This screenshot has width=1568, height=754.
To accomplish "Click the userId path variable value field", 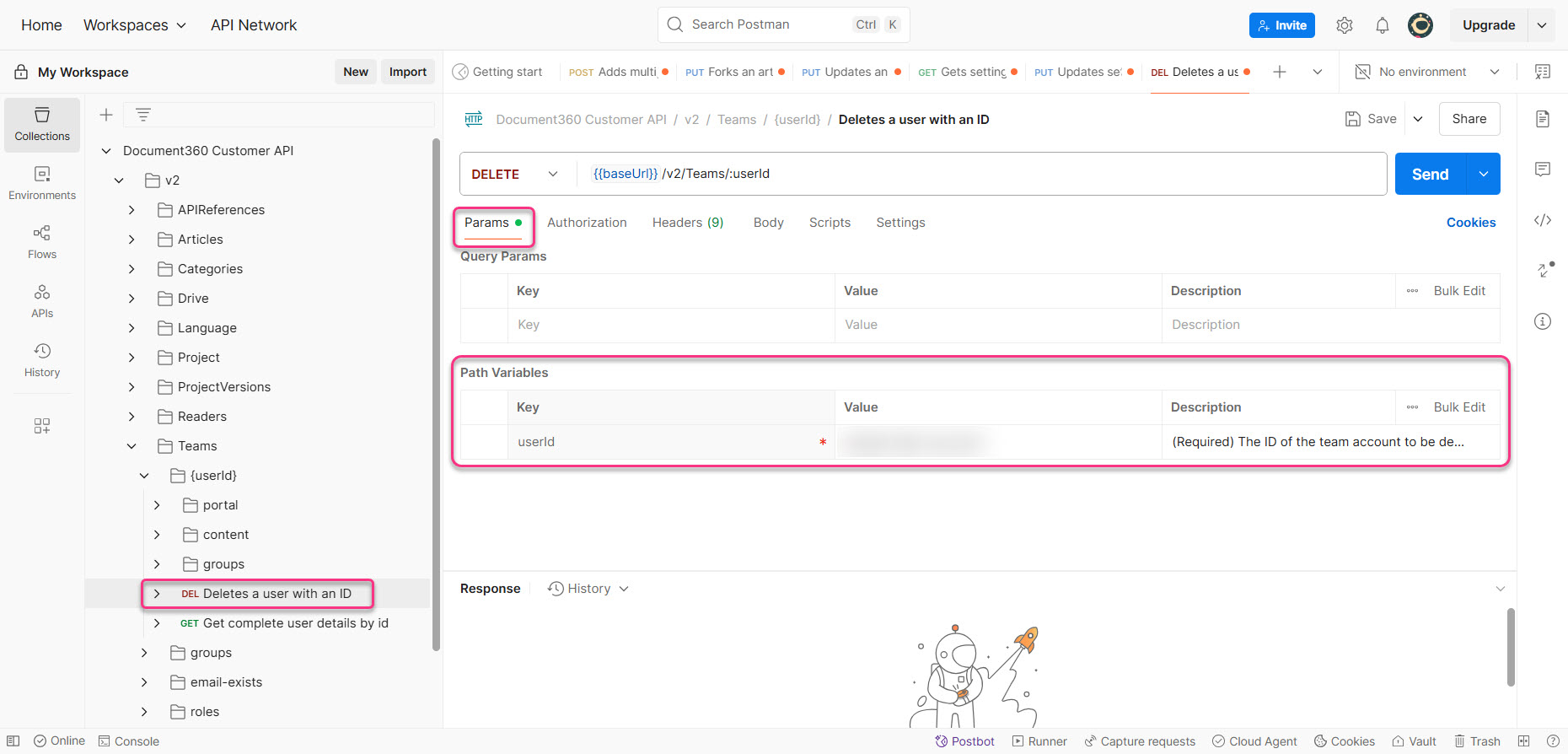I will (x=998, y=442).
